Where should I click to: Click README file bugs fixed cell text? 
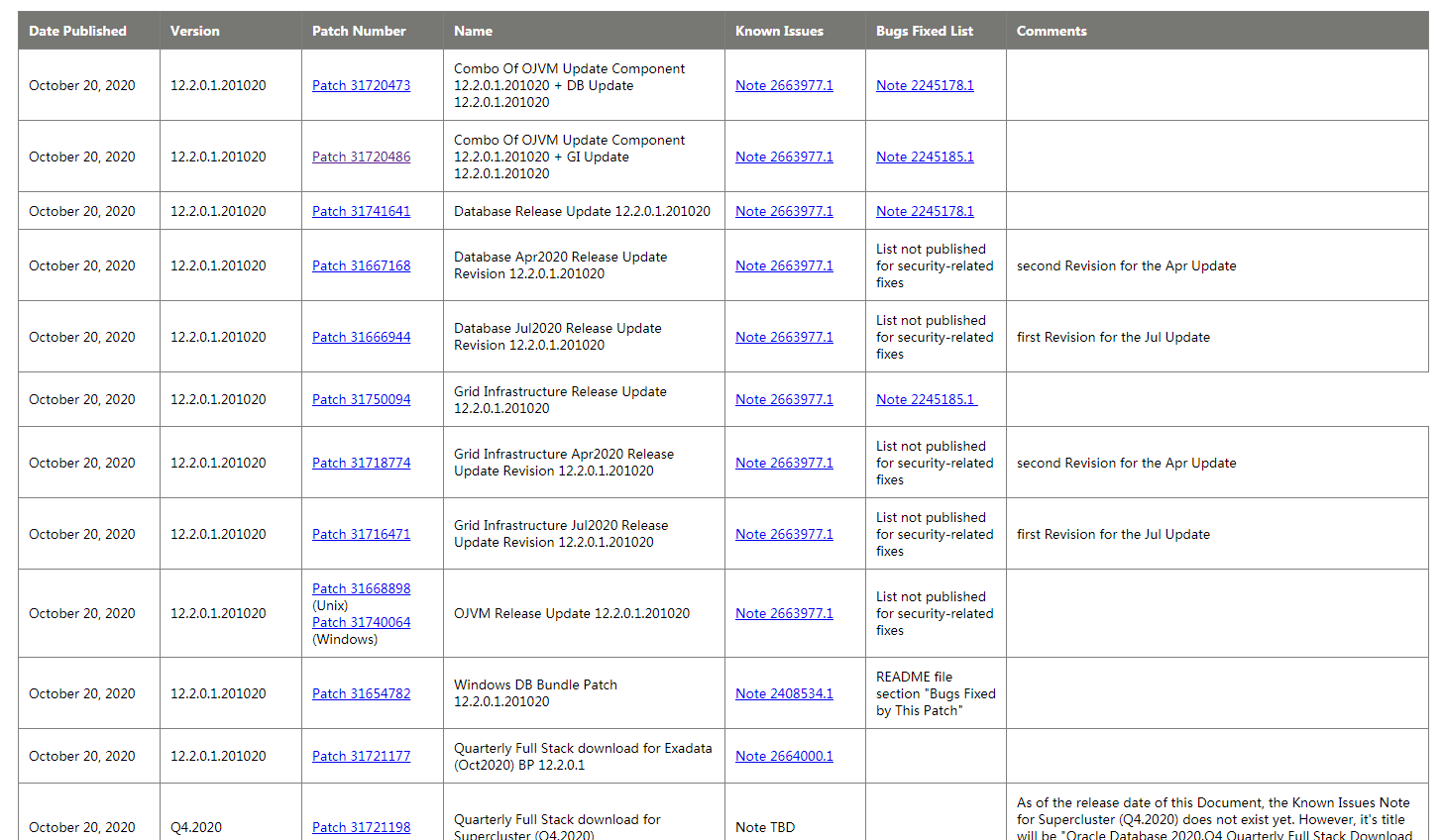(x=936, y=693)
